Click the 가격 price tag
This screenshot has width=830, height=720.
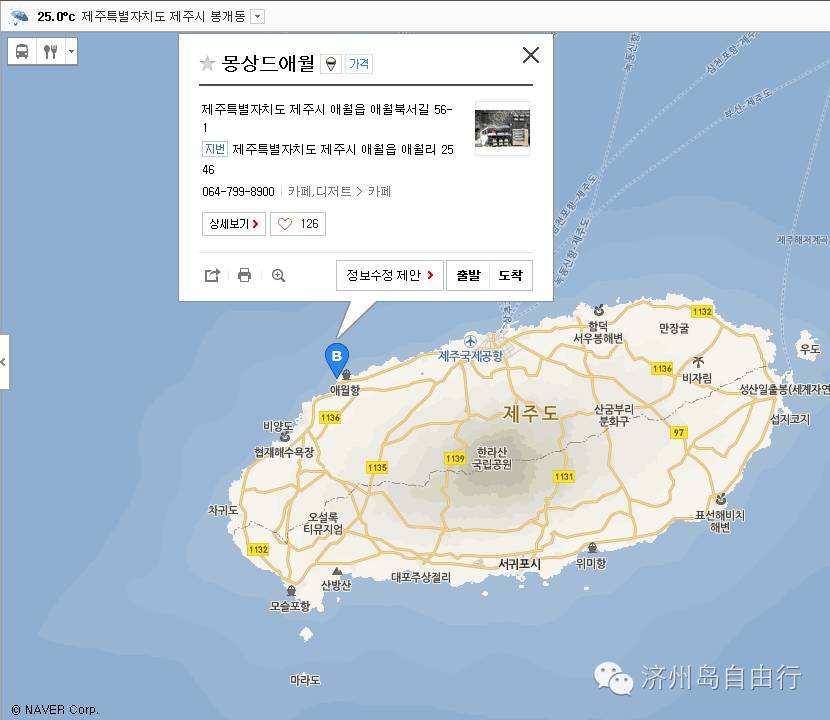(359, 64)
